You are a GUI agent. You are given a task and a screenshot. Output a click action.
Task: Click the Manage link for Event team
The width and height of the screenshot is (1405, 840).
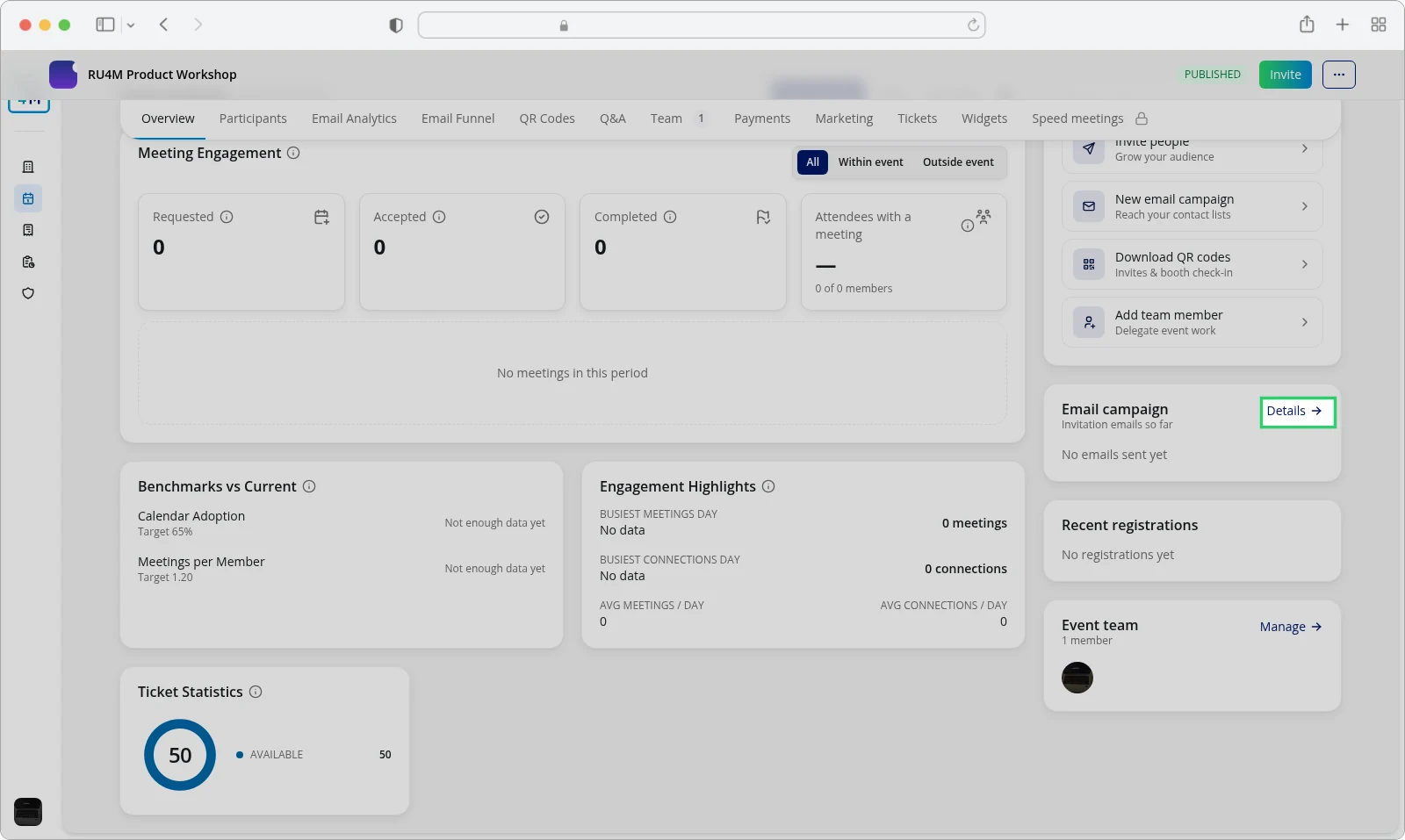1291,627
